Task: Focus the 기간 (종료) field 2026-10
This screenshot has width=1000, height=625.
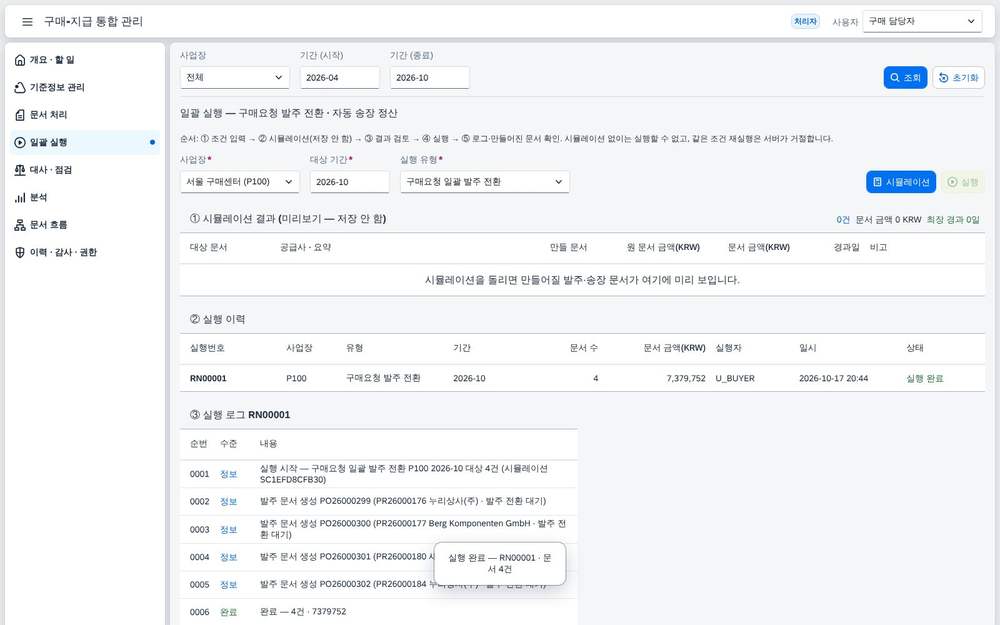Action: click(429, 78)
